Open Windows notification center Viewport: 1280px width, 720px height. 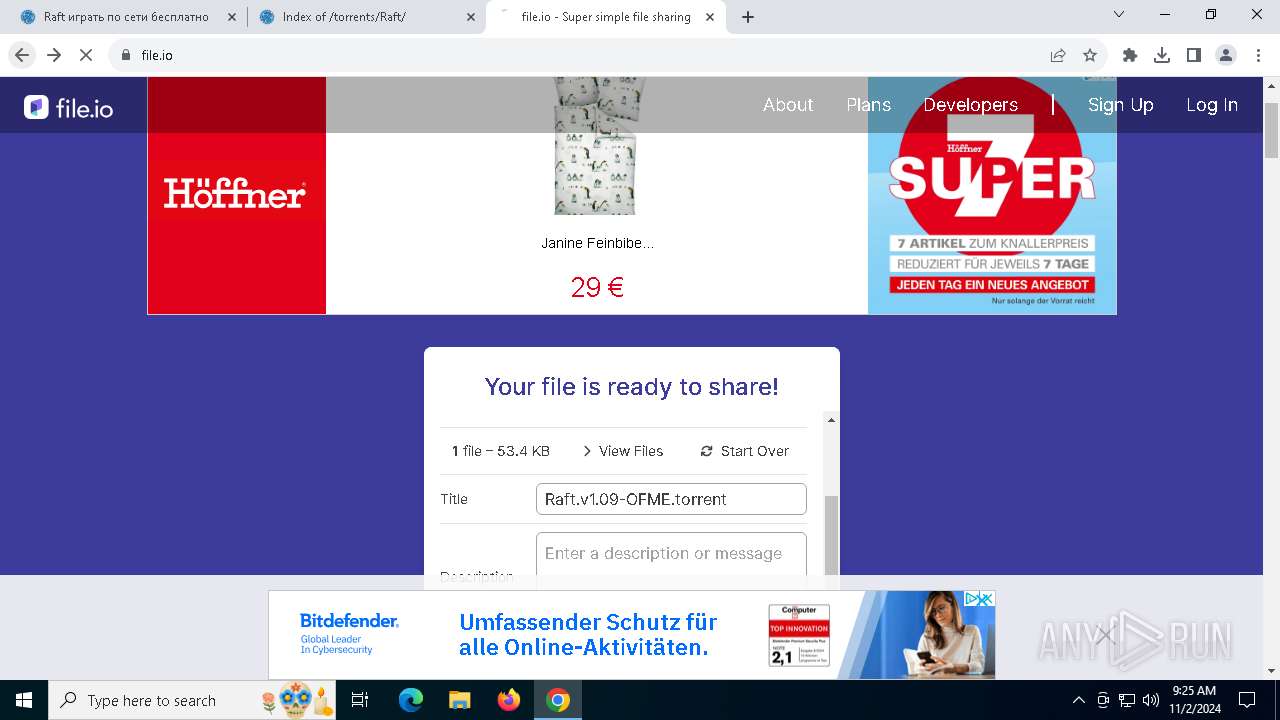coord(1247,700)
